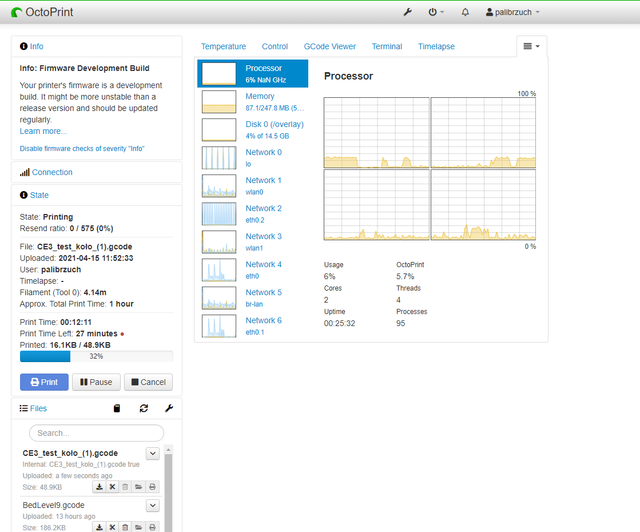Screen dimensions: 640x532
Task: Click print icon for BedLevel9.gcode
Action: point(152,527)
